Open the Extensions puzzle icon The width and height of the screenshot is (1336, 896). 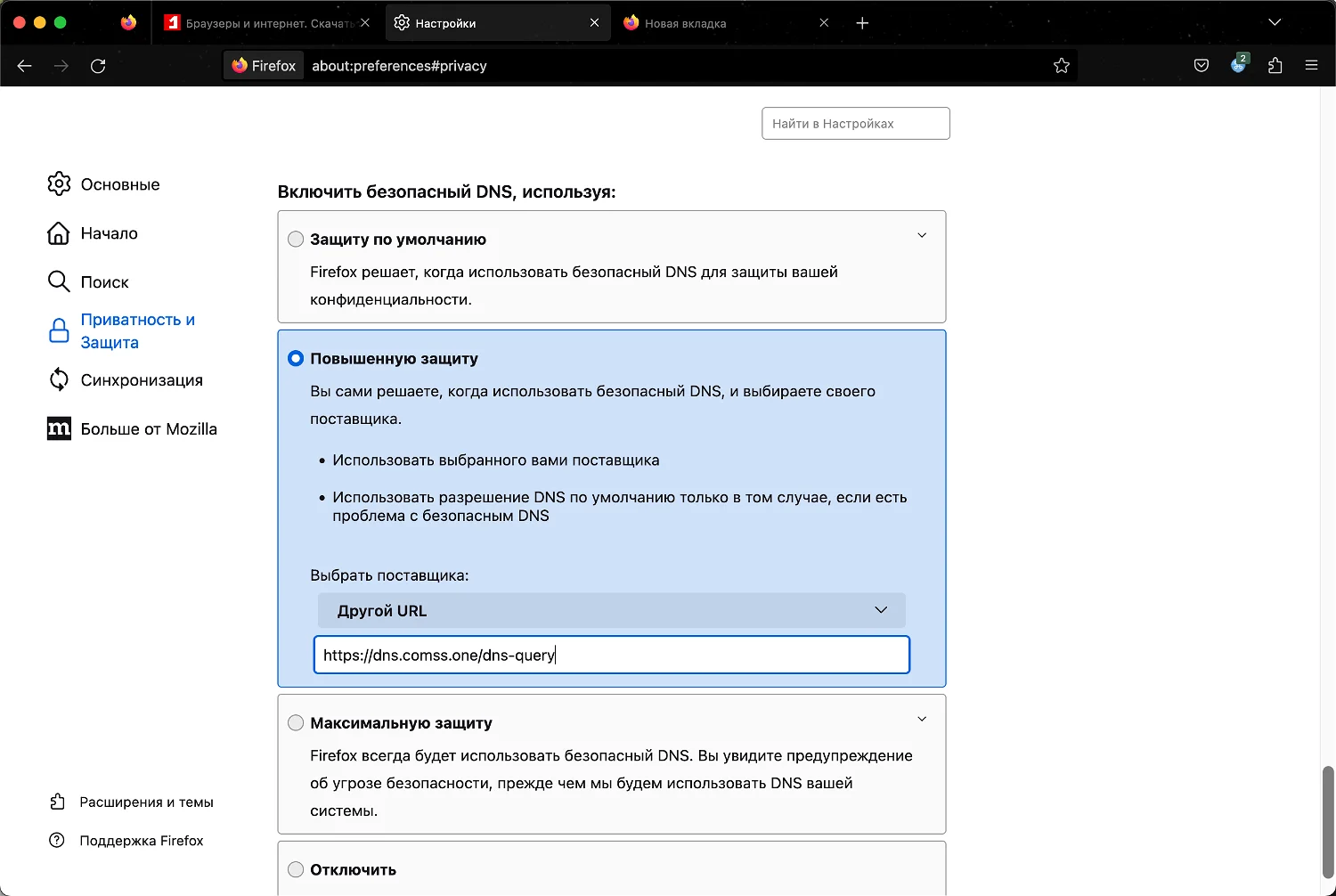1275,65
